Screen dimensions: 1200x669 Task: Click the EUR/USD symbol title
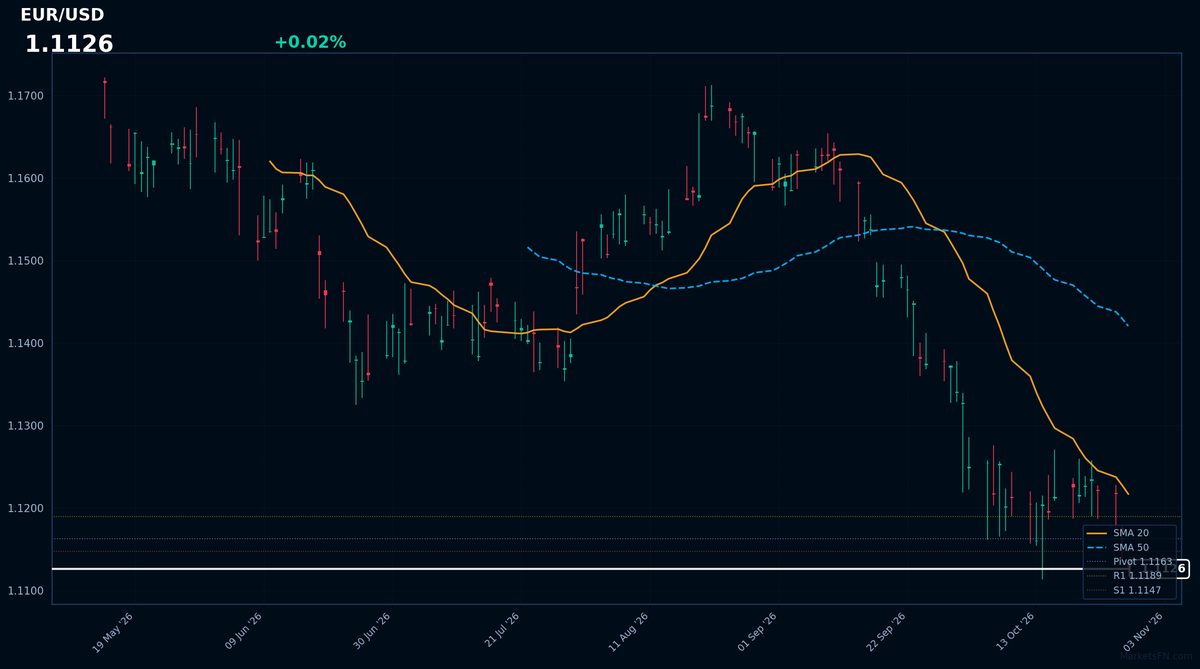(x=62, y=15)
